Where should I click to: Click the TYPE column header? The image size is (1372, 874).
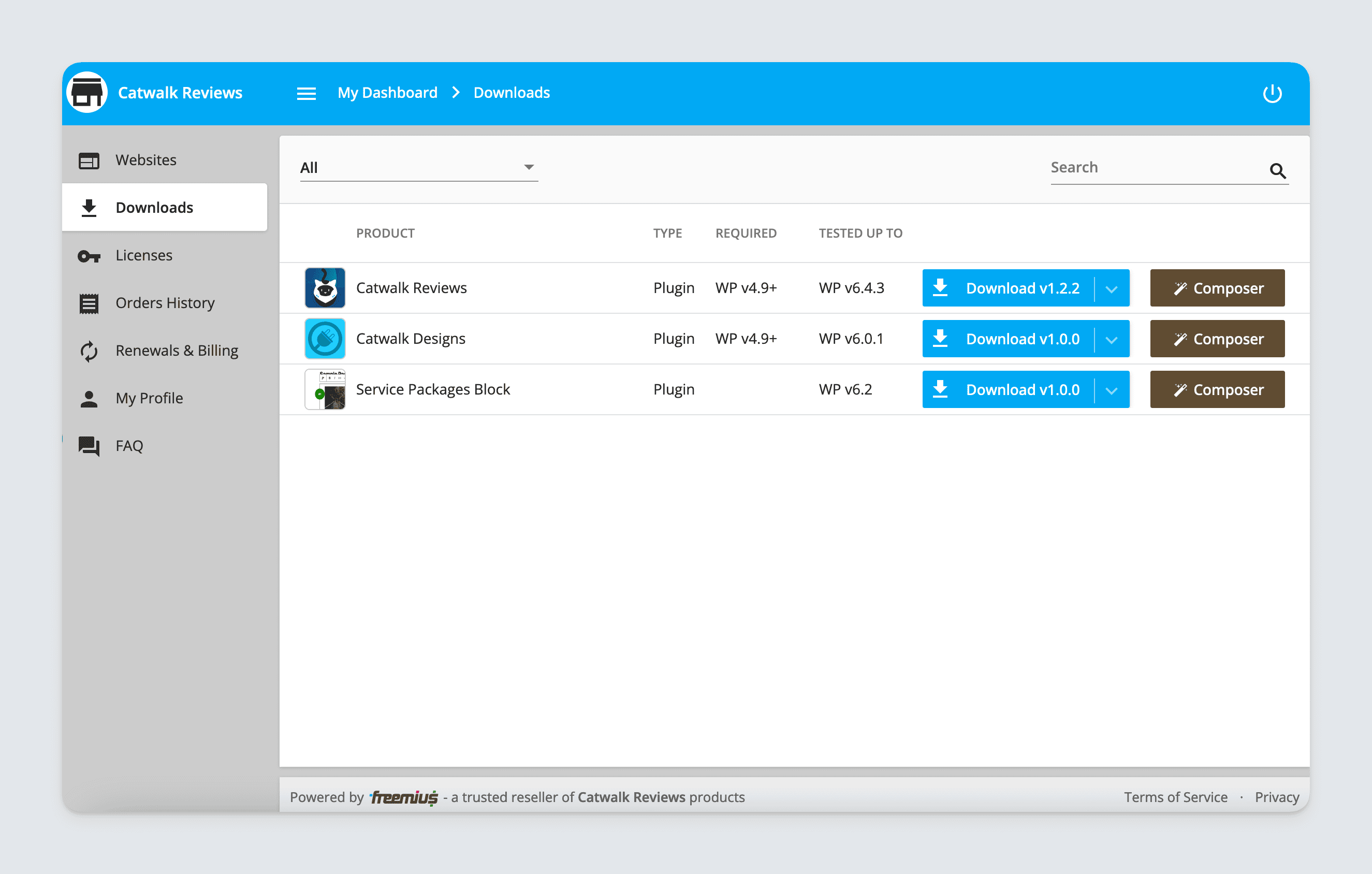pyautogui.click(x=667, y=233)
